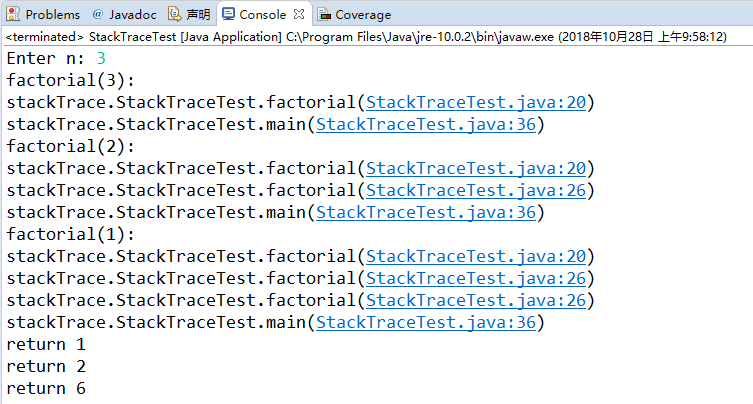Click the 'return 6' output line
This screenshot has height=404, width=753.
pyautogui.click(x=46, y=389)
